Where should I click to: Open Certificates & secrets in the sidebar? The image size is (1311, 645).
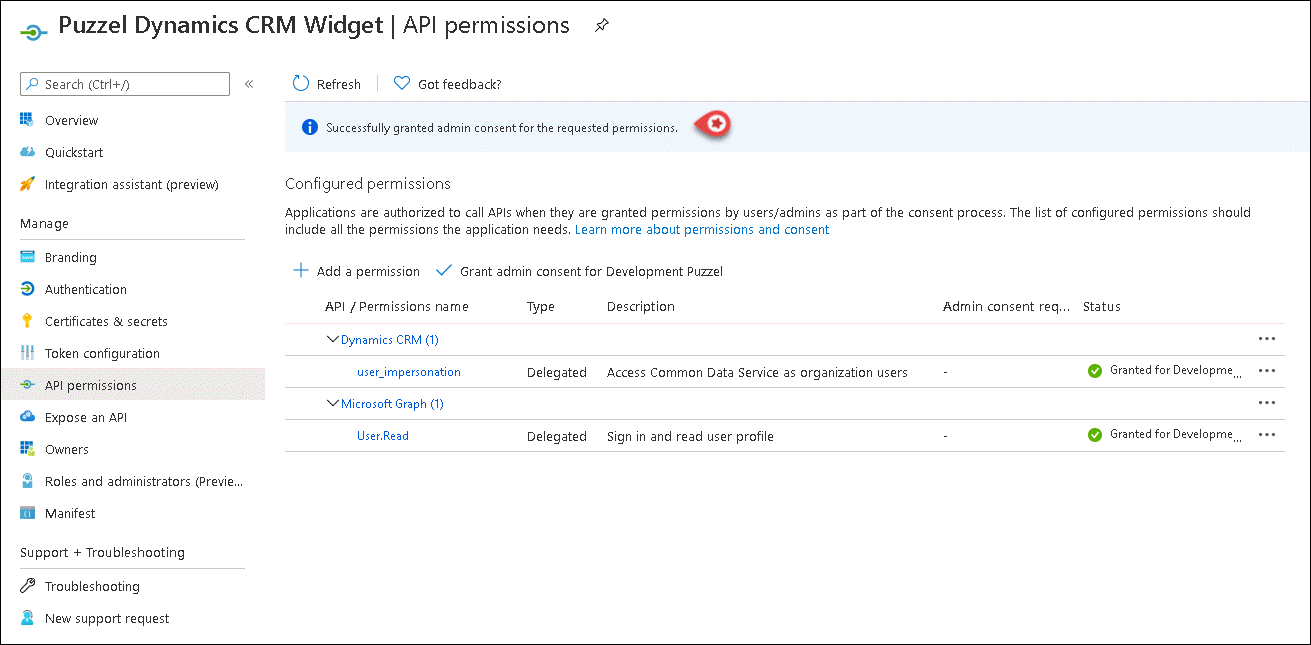[x=106, y=321]
